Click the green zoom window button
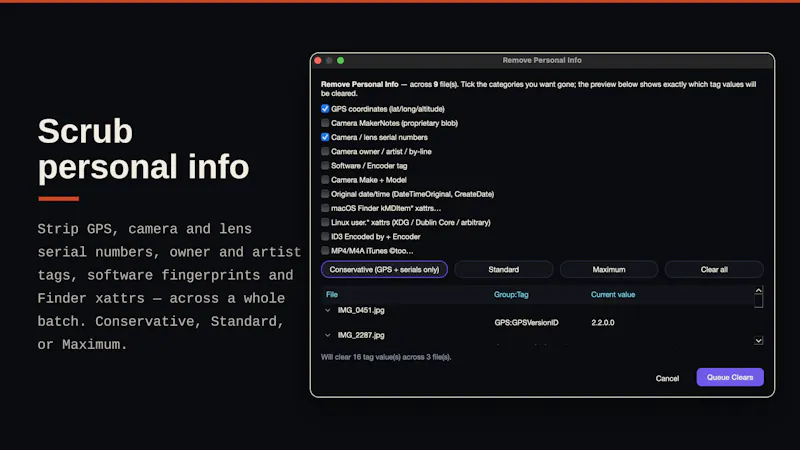The width and height of the screenshot is (800, 450). click(x=340, y=60)
